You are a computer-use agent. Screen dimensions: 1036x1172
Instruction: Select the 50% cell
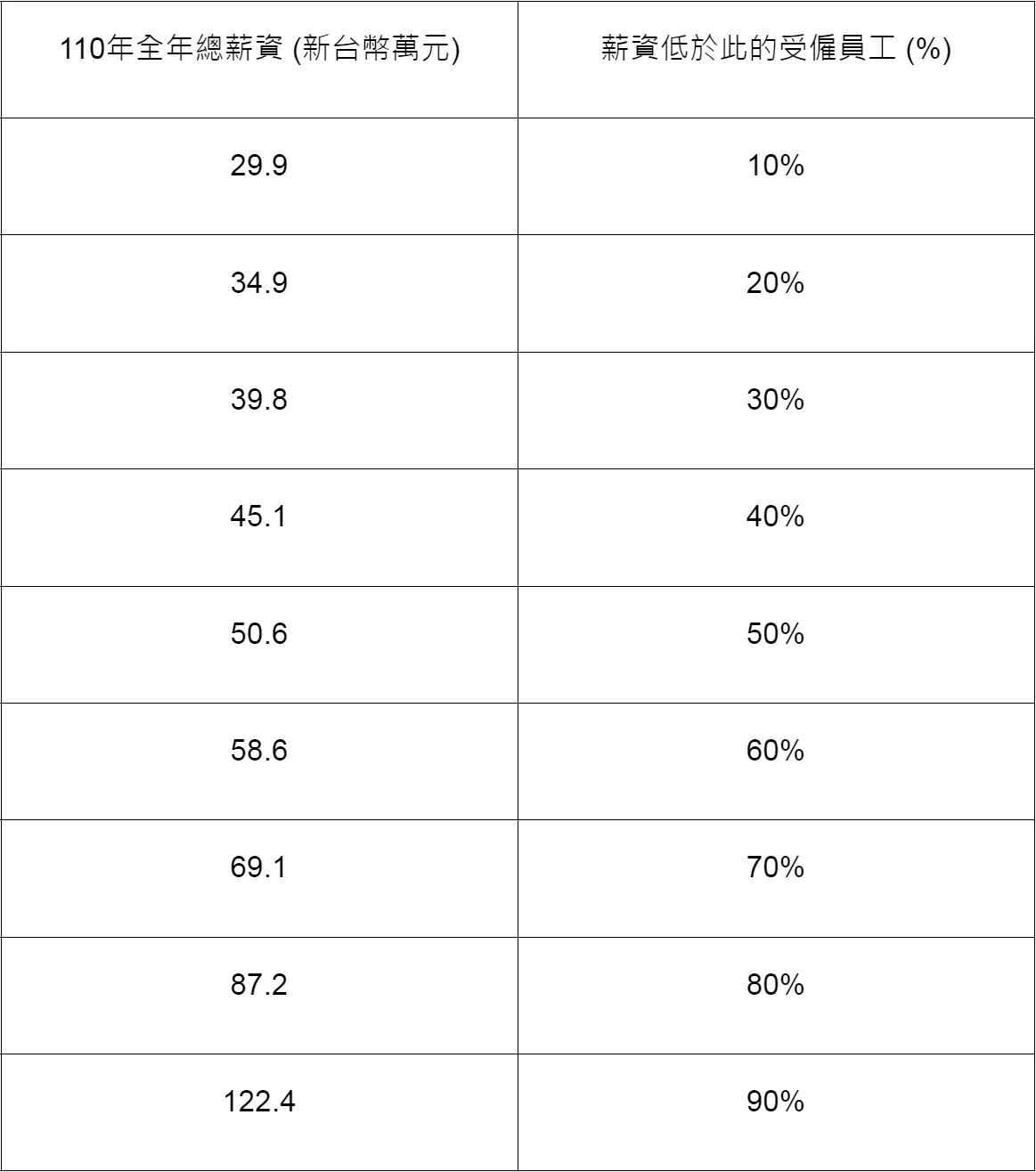tap(776, 645)
